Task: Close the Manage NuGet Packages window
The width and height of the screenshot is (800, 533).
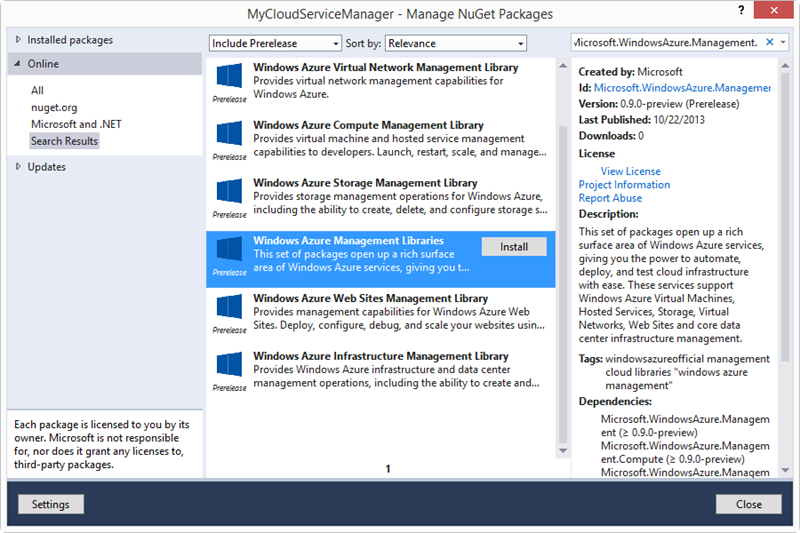Action: [x=773, y=10]
